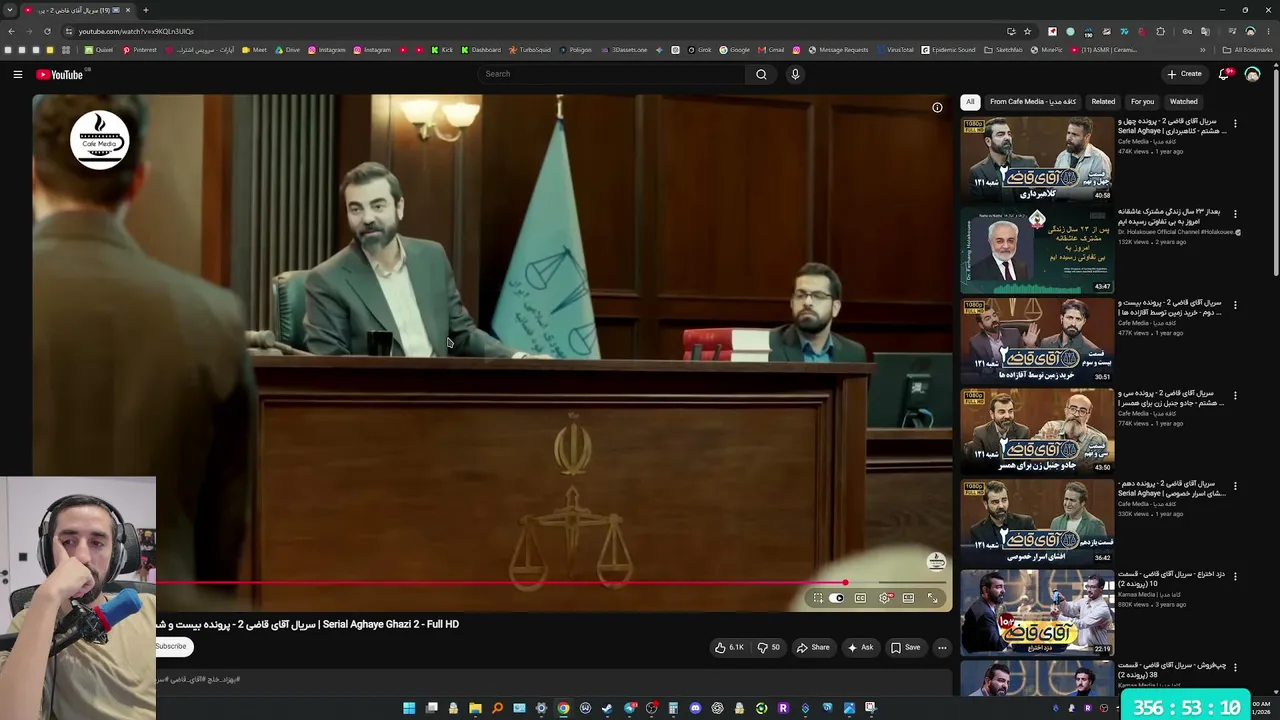Open options menu for the 43:50 video
The image size is (1280, 720).
pos(1235,395)
